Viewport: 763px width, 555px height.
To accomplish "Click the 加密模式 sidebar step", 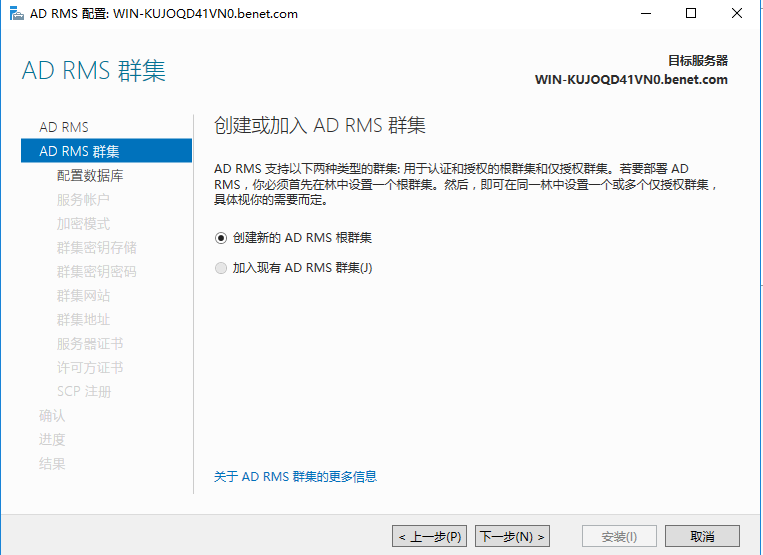I will point(83,223).
